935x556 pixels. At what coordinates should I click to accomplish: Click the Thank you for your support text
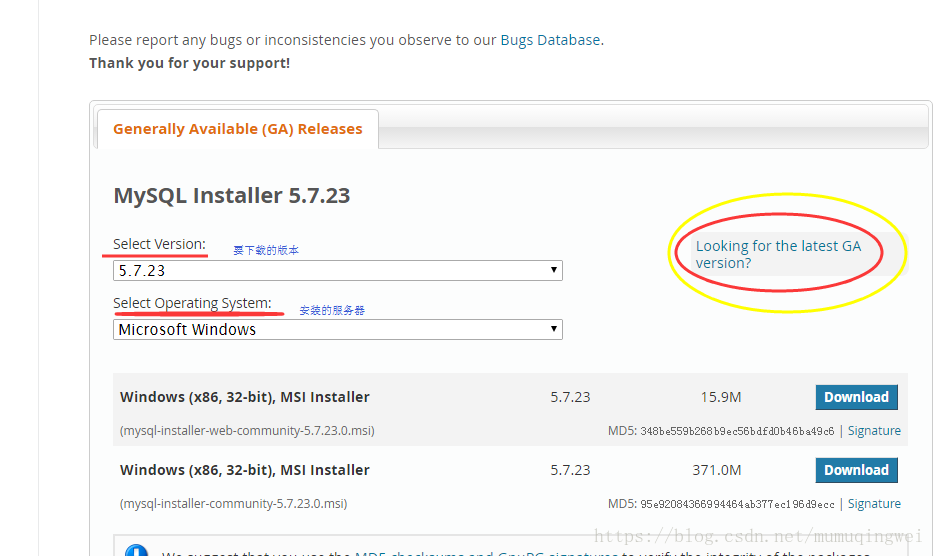[x=190, y=63]
